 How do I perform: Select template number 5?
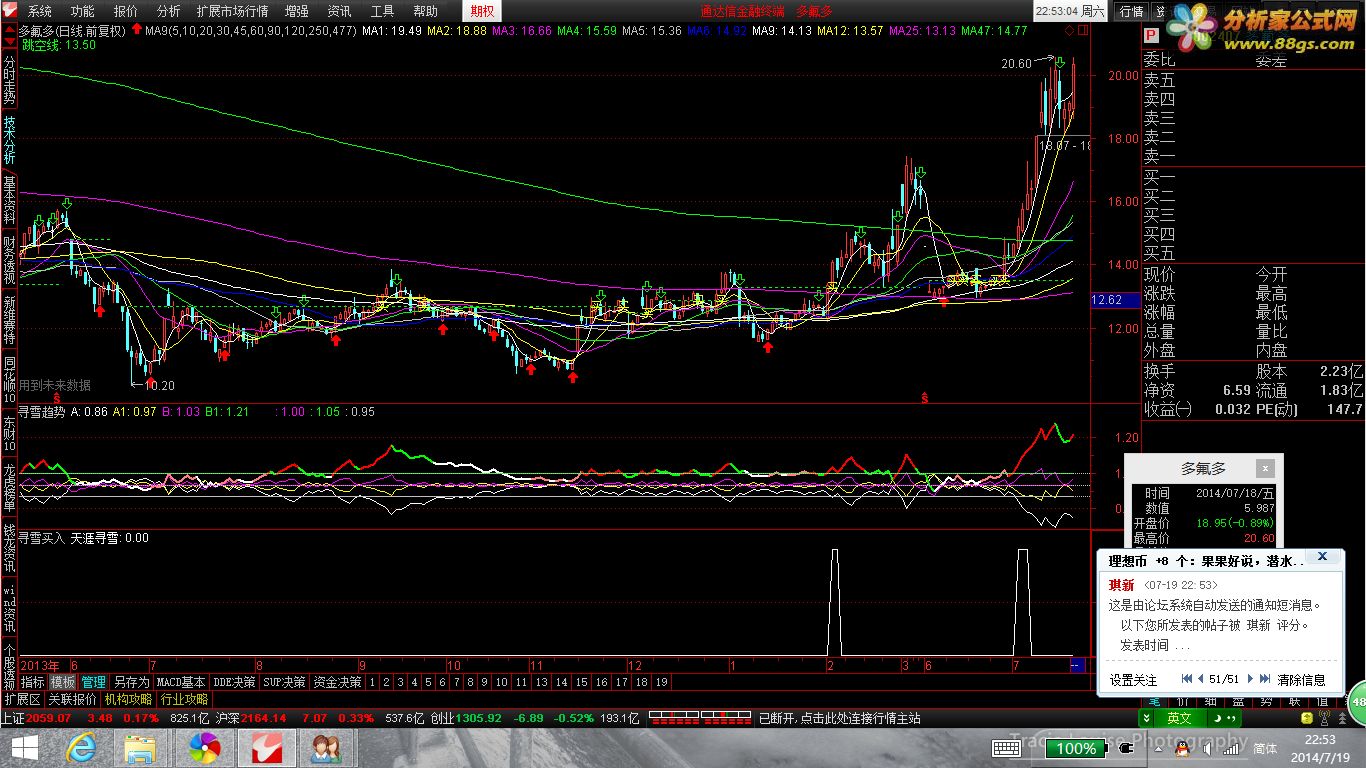point(428,682)
